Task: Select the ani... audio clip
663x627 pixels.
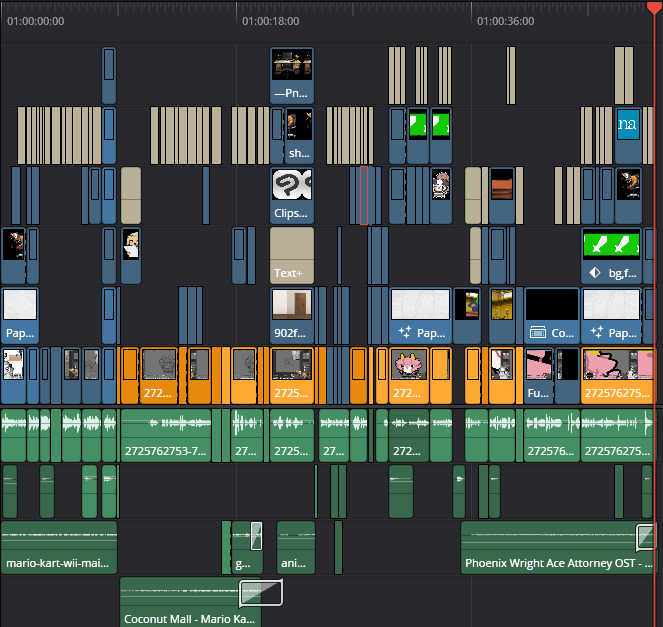Action: (296, 548)
